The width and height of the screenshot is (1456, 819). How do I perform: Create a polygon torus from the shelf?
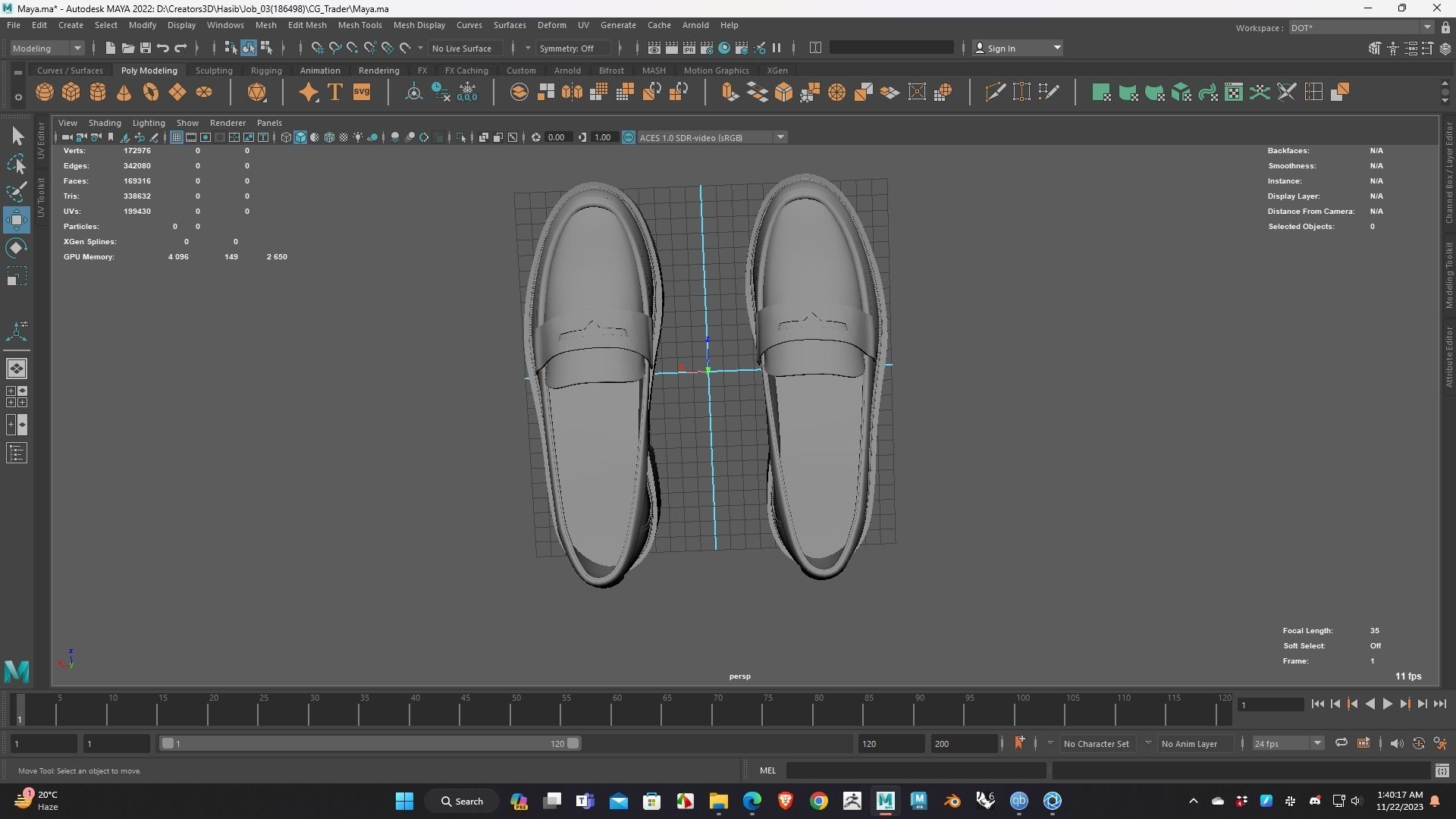(151, 93)
